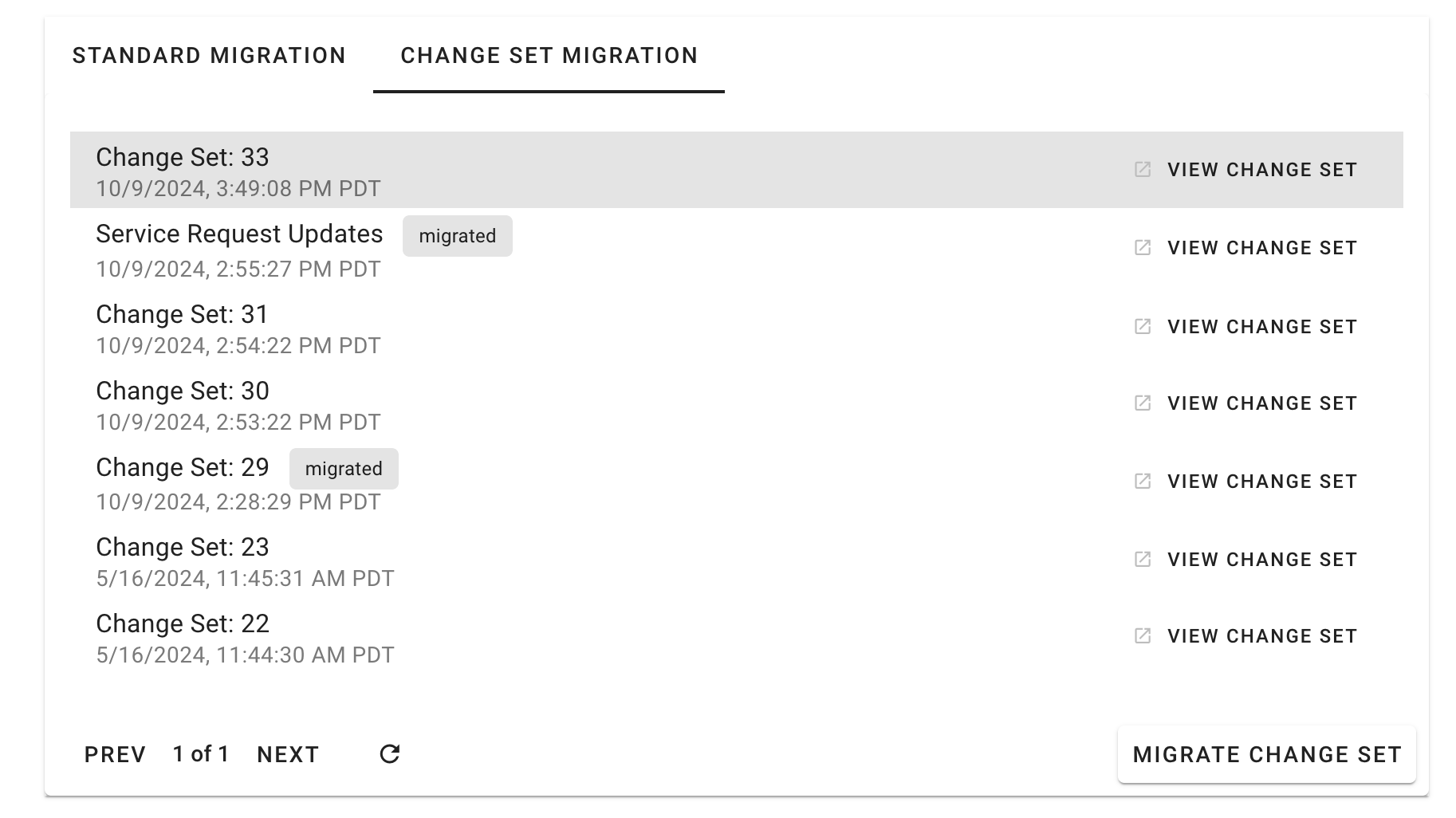The image size is (1456, 818).
Task: Click the refresh icon beside pagination
Action: 389,754
